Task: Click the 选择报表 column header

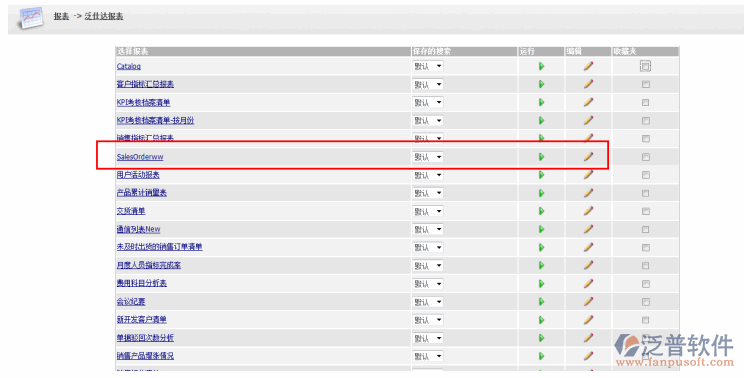Action: click(x=132, y=51)
